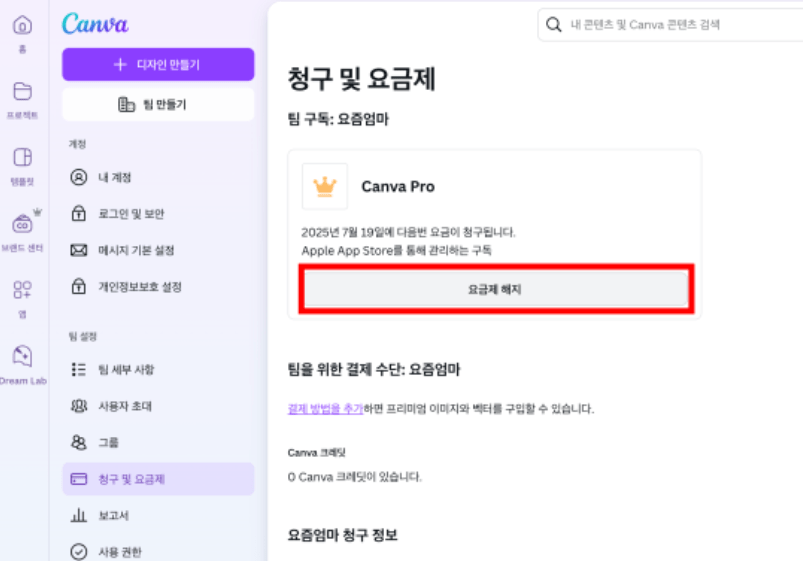The height and width of the screenshot is (564, 803).
Task: Click lock icon beside 개인정보보호 설정
Action: pos(78,286)
